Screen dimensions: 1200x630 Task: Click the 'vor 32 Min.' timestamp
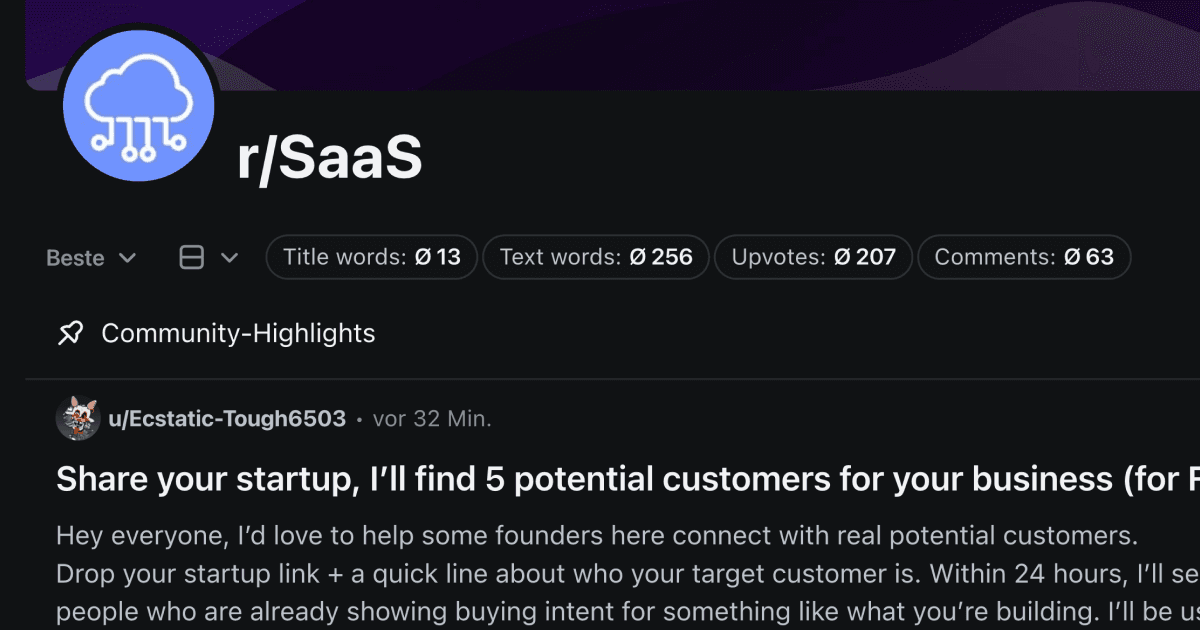[430, 419]
